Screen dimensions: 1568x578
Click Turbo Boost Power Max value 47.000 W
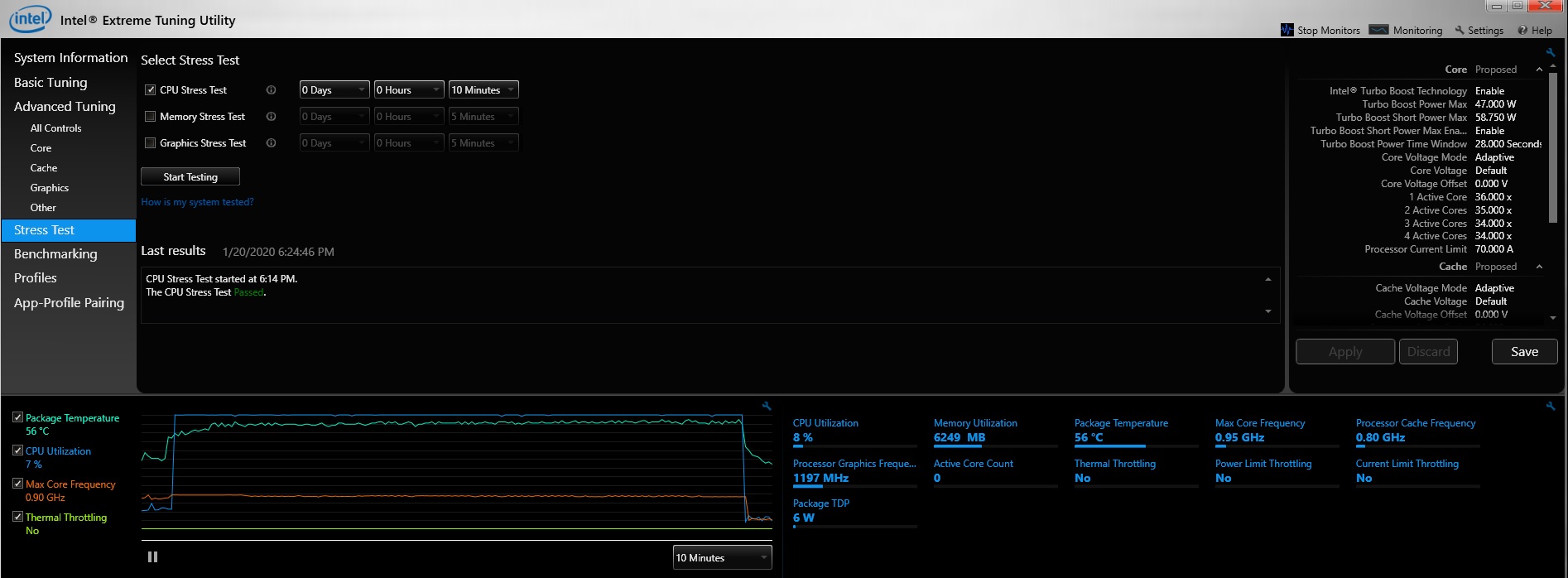click(1495, 104)
